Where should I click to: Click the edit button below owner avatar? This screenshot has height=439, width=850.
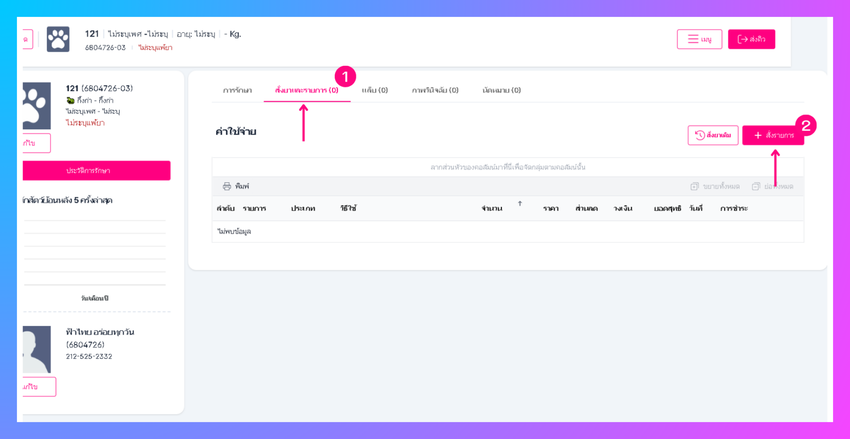[38, 387]
